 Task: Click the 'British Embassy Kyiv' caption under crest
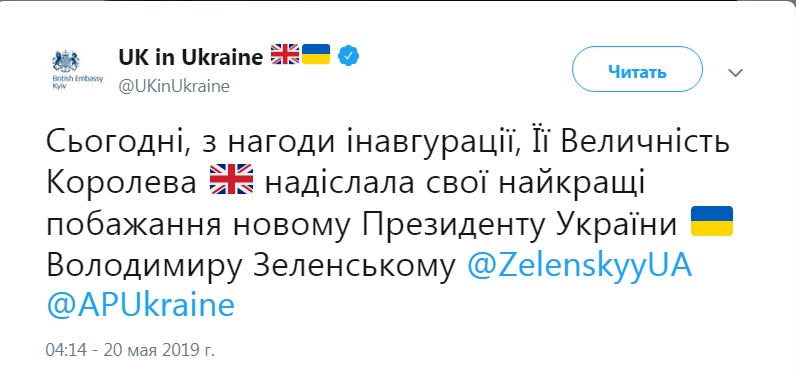pos(78,83)
